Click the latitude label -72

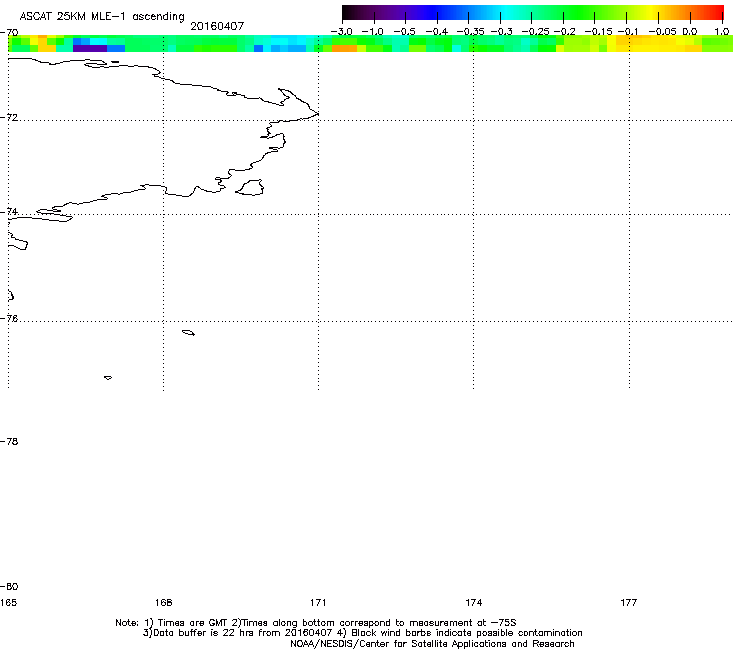click(9, 117)
